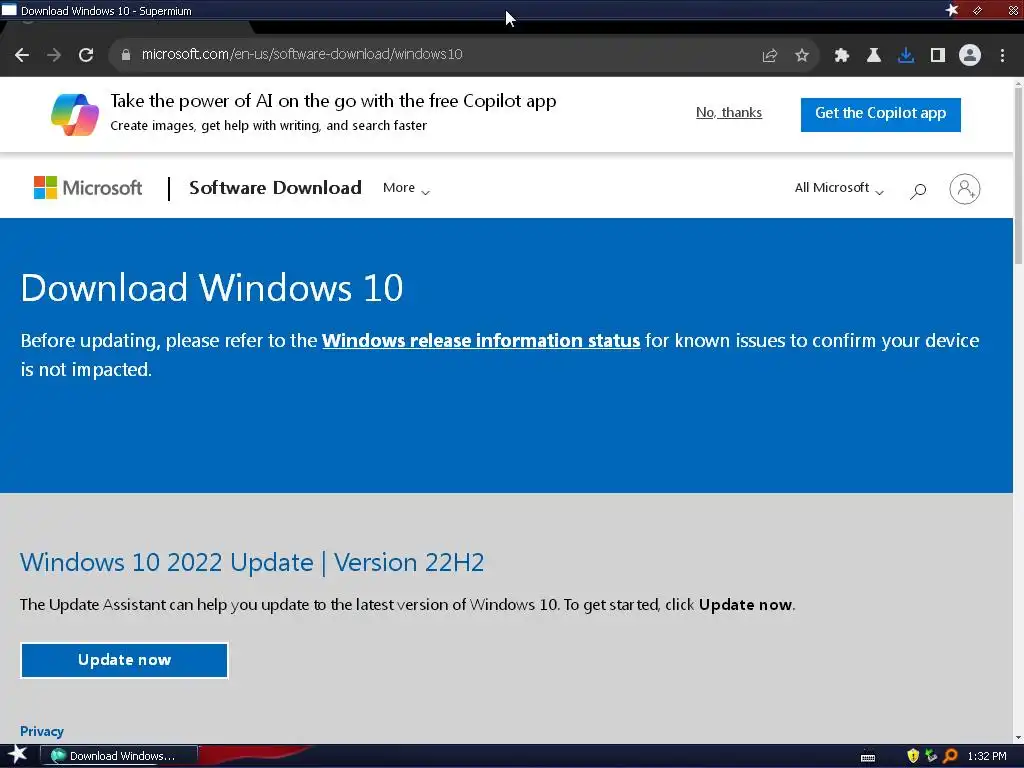The width and height of the screenshot is (1024, 768).
Task: Dismiss banner with No, thanks
Action: pyautogui.click(x=729, y=112)
